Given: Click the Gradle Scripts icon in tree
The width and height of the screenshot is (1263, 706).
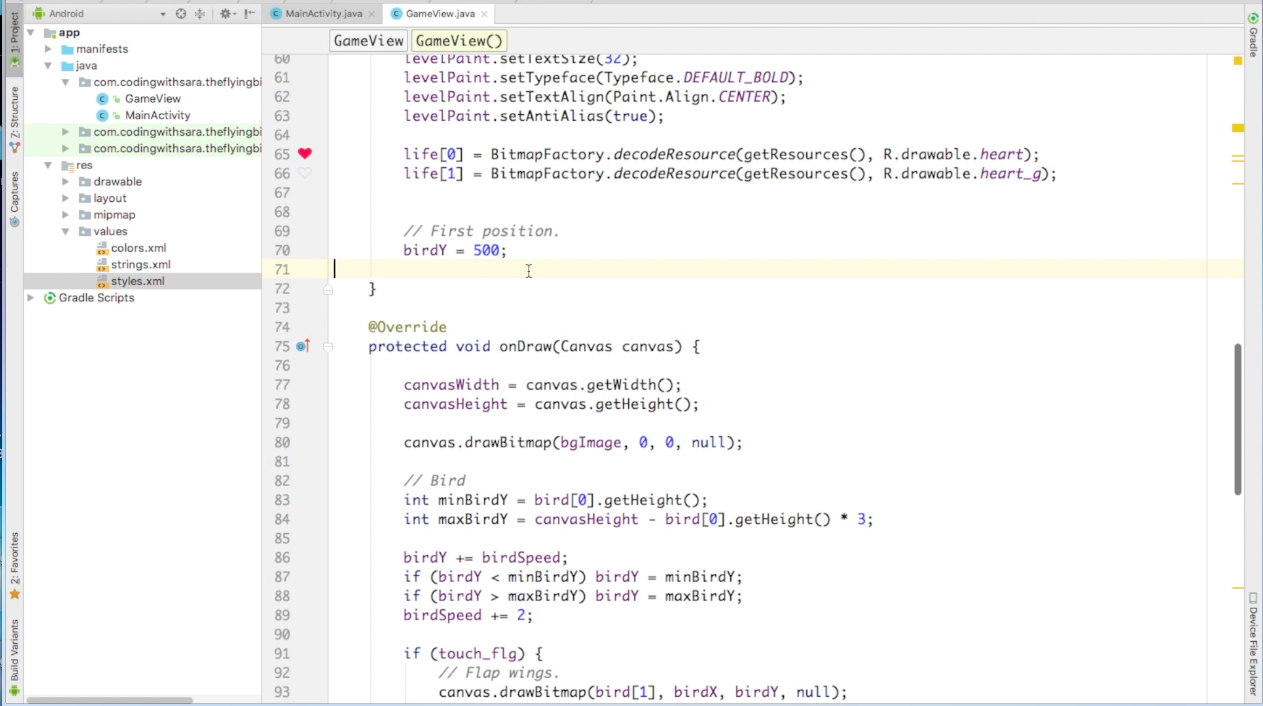Looking at the screenshot, I should point(50,298).
